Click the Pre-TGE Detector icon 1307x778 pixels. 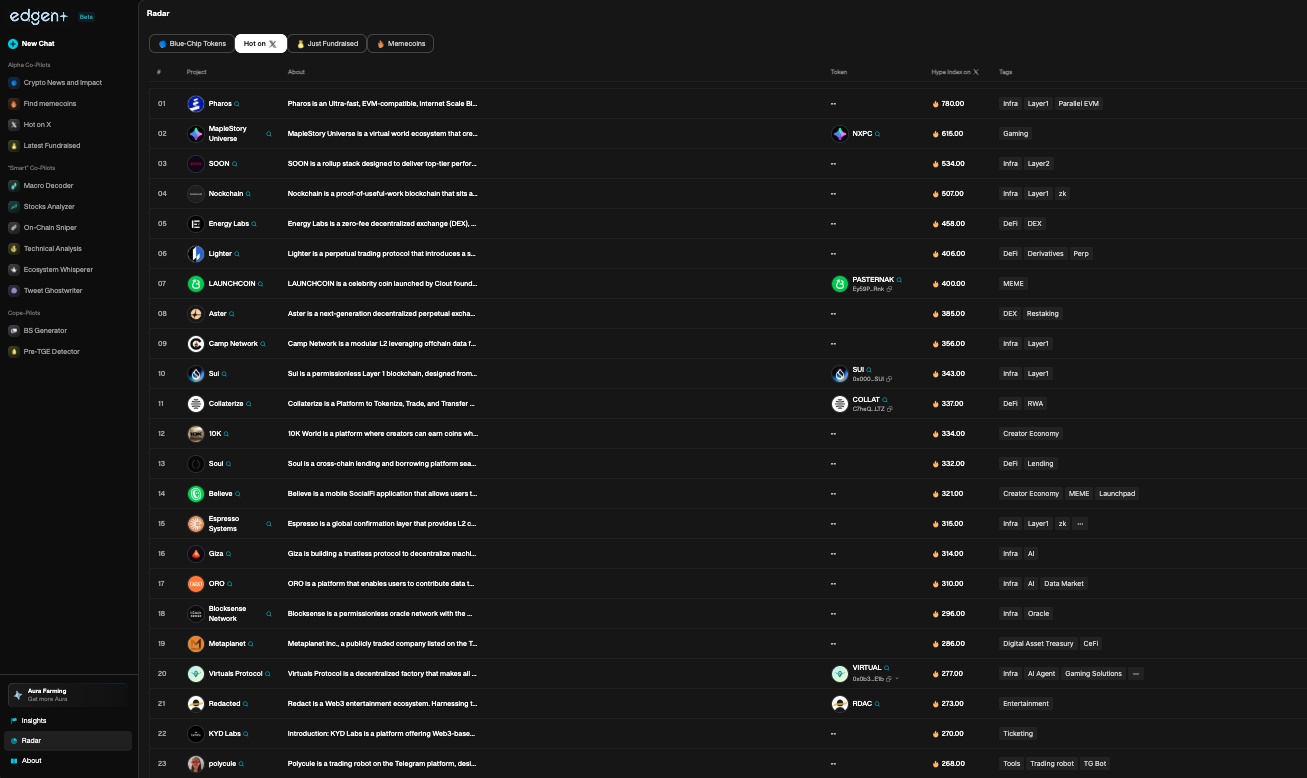coord(14,352)
